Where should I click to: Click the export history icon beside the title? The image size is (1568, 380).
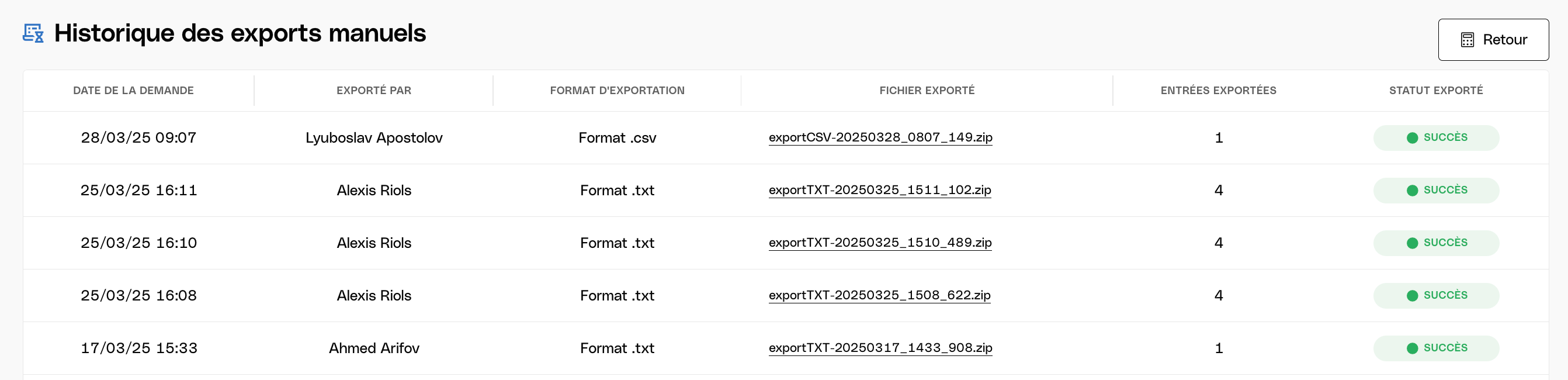point(33,33)
